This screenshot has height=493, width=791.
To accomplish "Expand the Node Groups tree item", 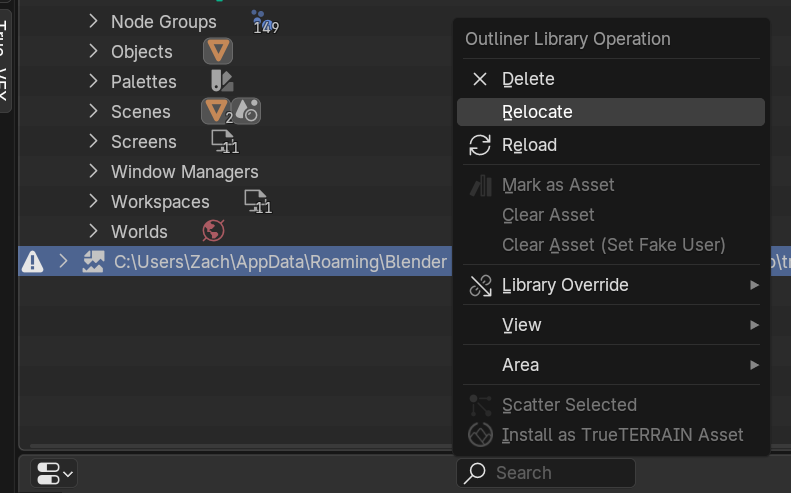I will pyautogui.click(x=93, y=21).
